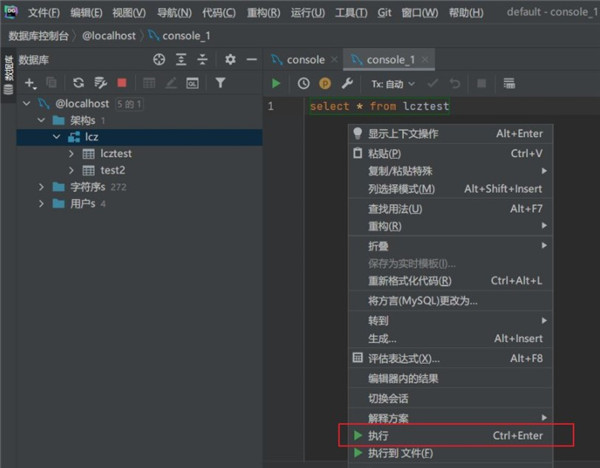Open the 帮助(H) menu
Screen dimensions: 600x468
pyautogui.click(x=466, y=13)
